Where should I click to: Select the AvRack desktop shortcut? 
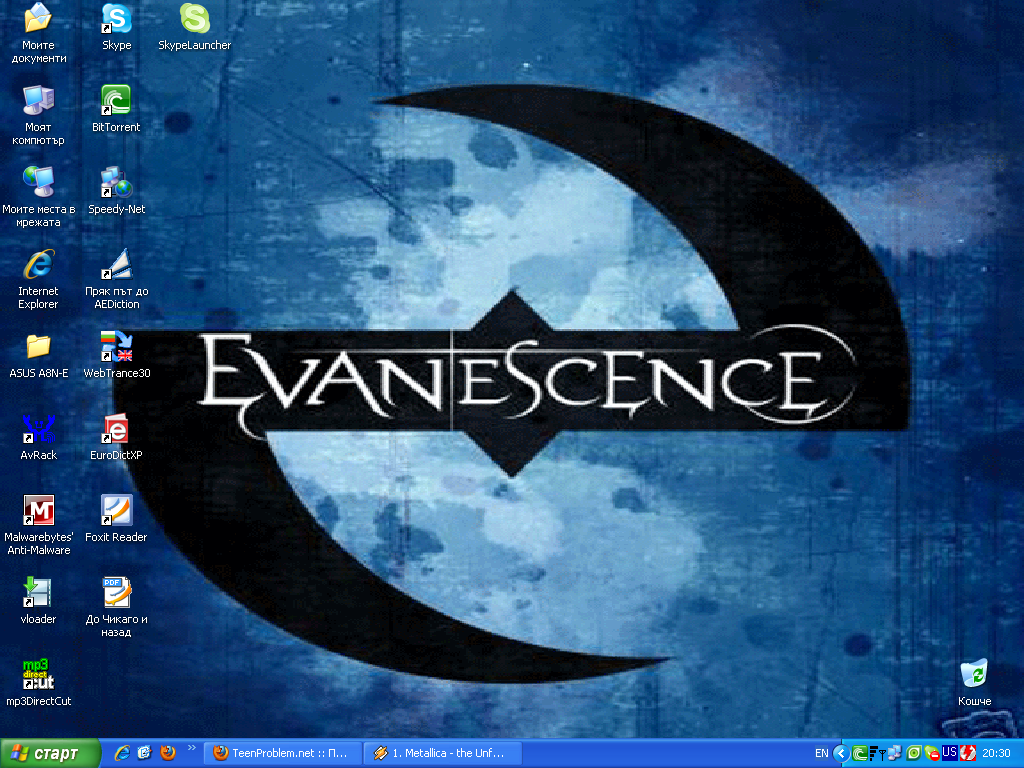pyautogui.click(x=39, y=436)
